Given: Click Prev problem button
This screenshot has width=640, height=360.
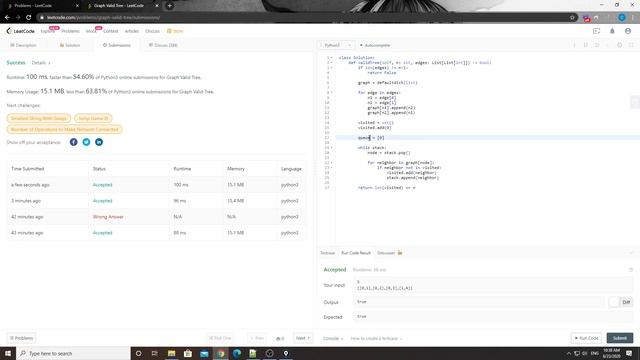Looking at the screenshot, I should point(257,338).
